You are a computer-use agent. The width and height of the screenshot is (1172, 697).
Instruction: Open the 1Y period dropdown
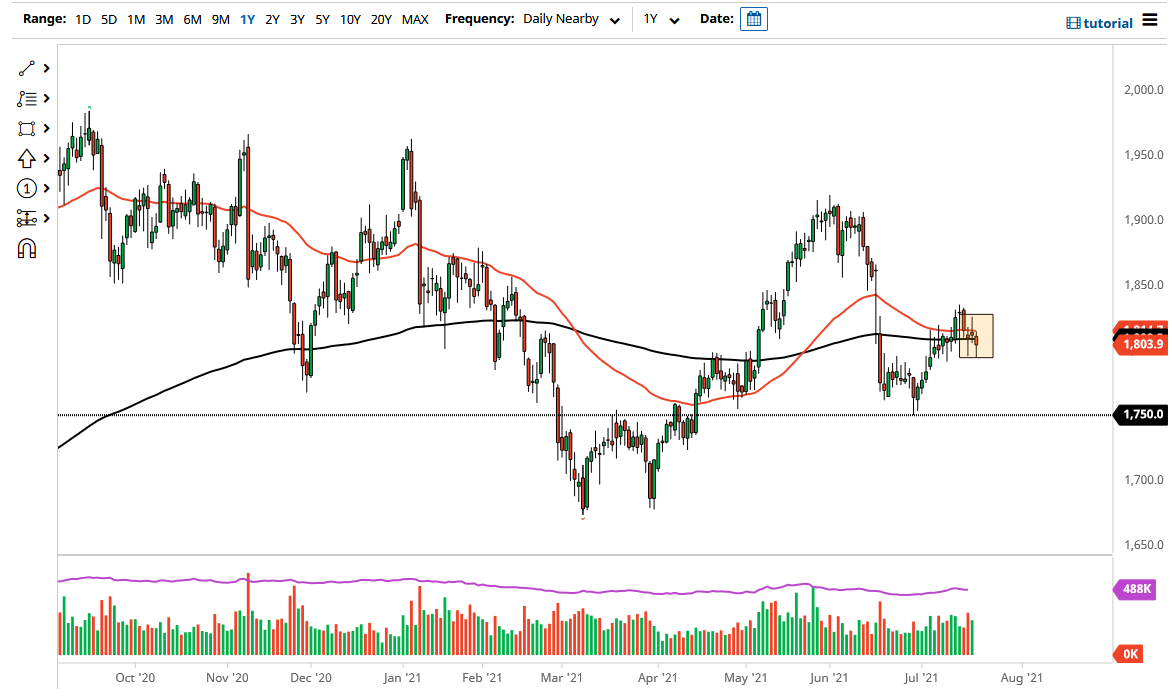coord(661,19)
